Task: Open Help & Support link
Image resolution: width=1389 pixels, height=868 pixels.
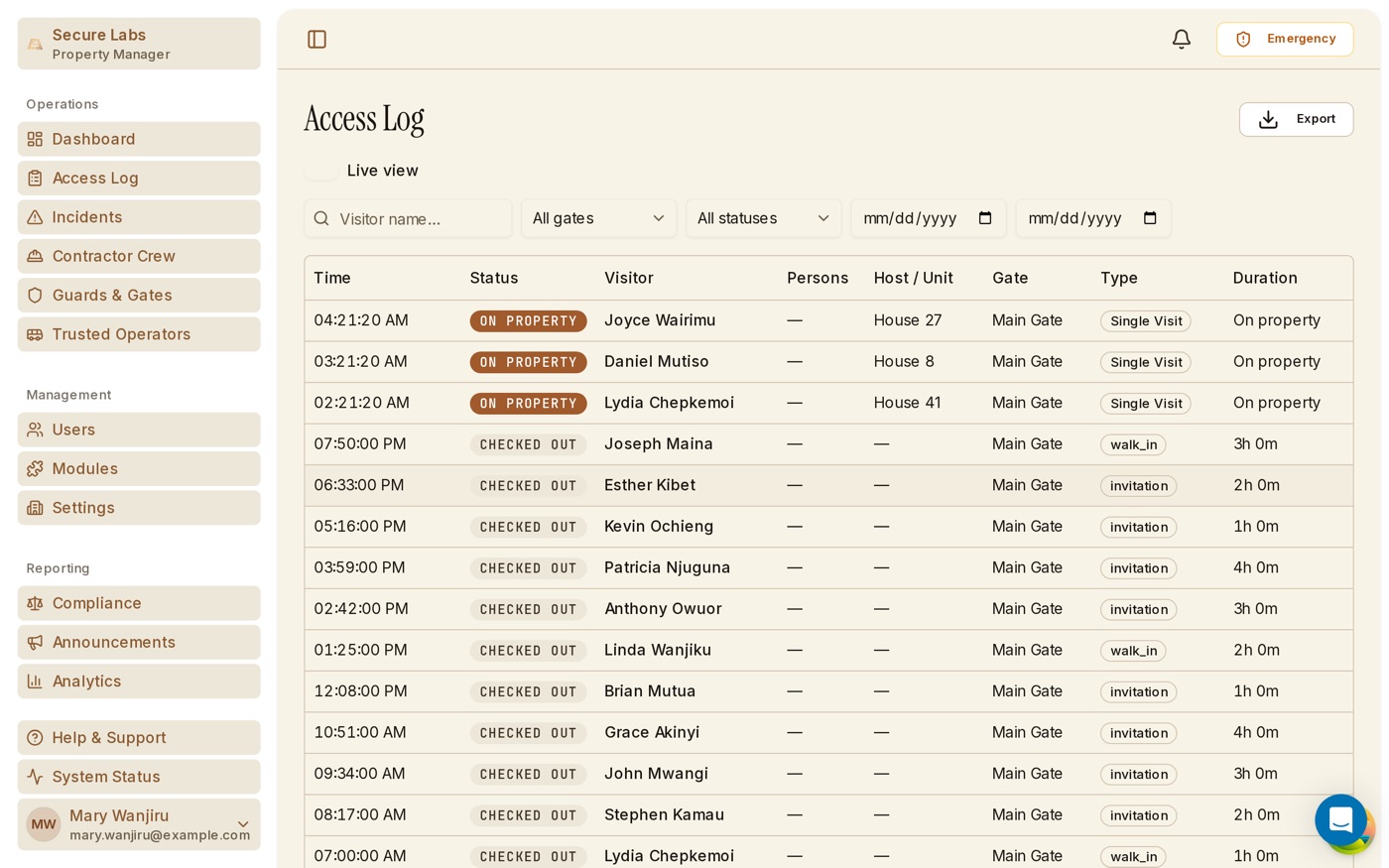Action: 139,738
